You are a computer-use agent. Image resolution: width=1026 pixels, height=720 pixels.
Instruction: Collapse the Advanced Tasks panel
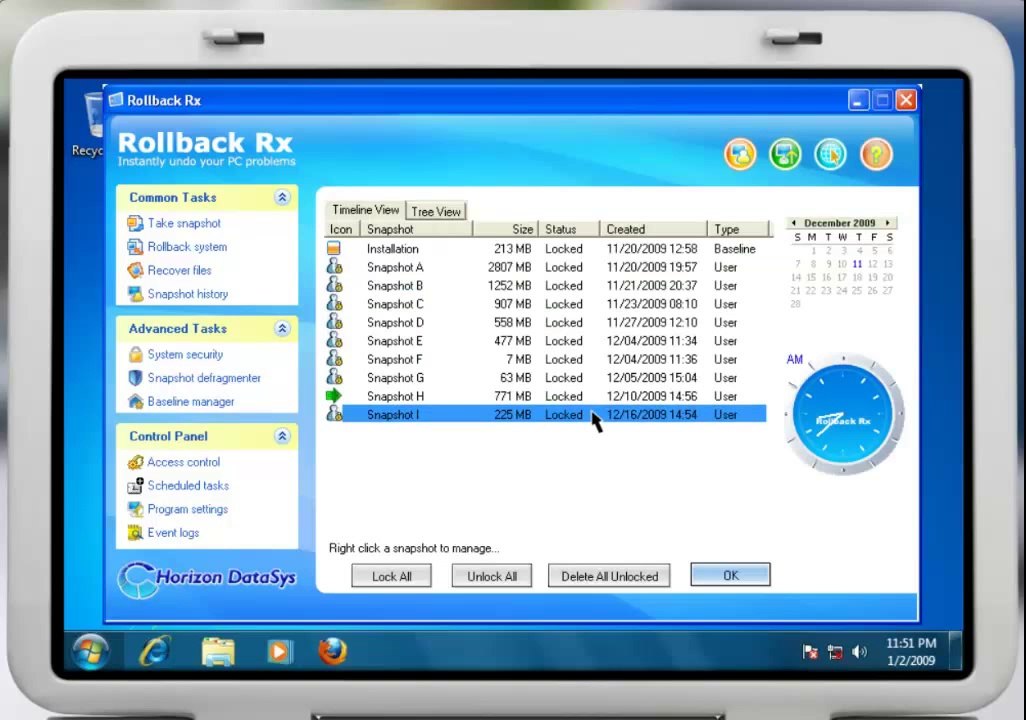[x=282, y=329]
